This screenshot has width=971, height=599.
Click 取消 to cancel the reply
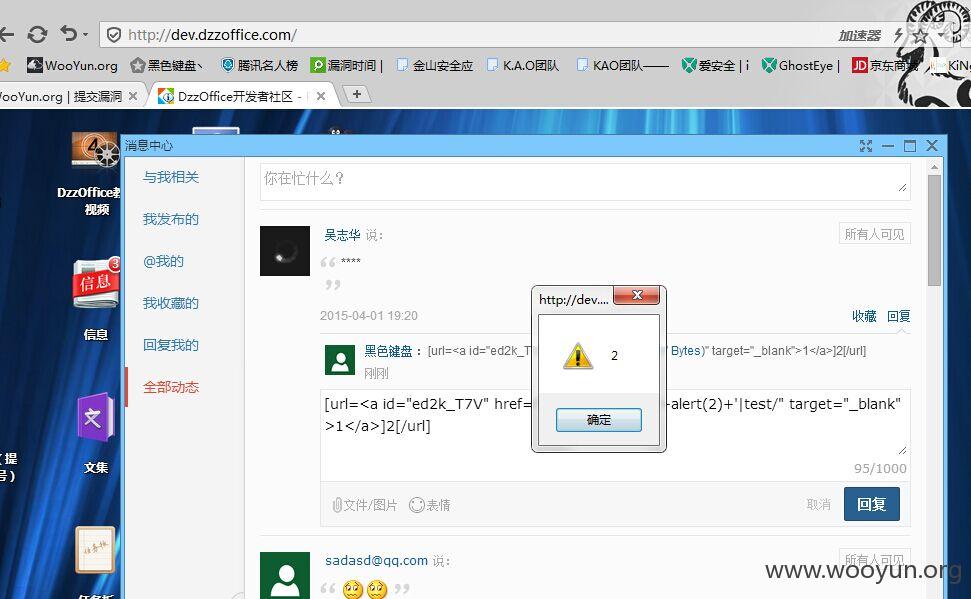(x=819, y=505)
